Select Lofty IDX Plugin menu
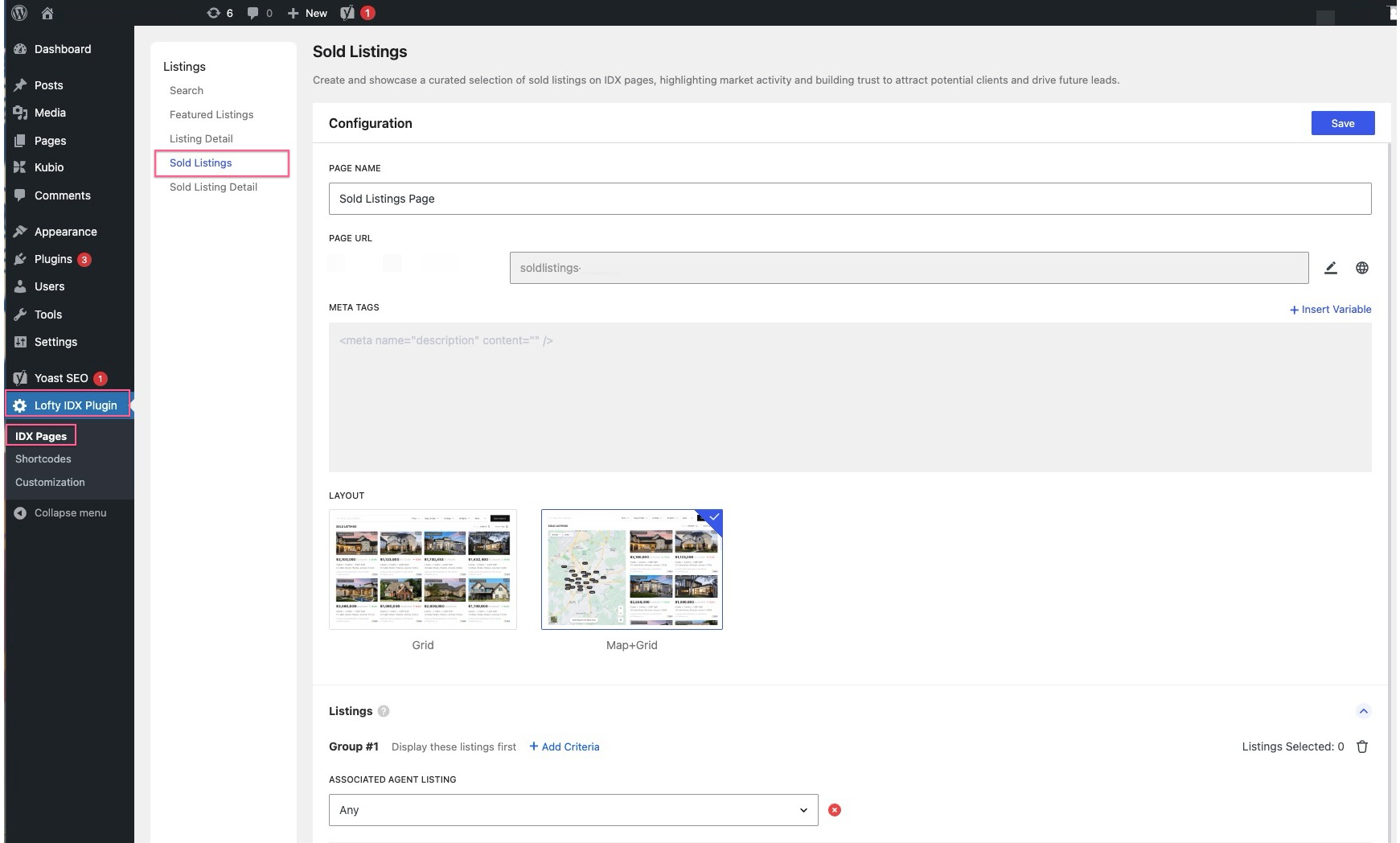The image size is (1400, 843). [x=68, y=405]
